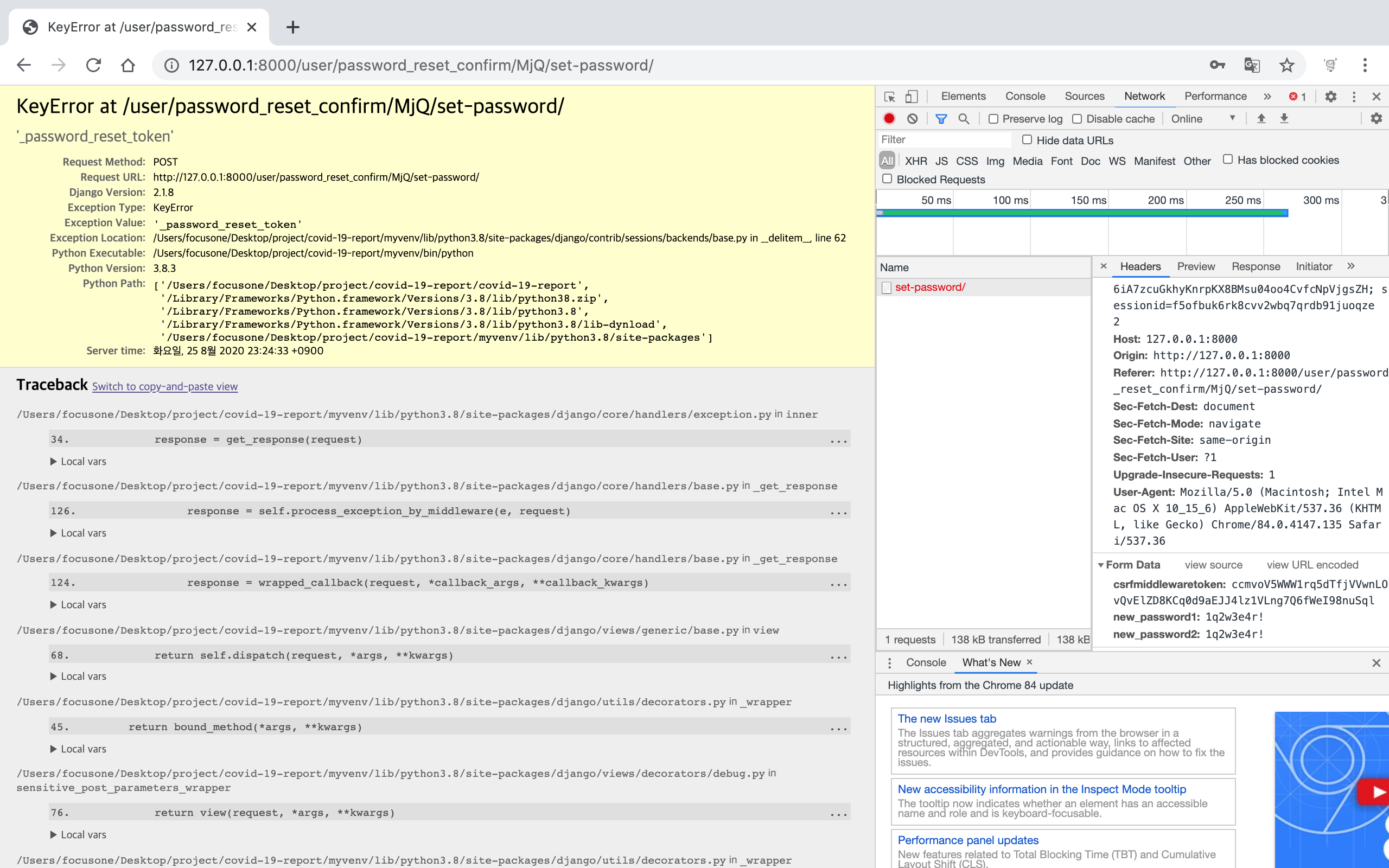Toggle the device toolbar icon
The height and width of the screenshot is (868, 1389).
coord(912,97)
